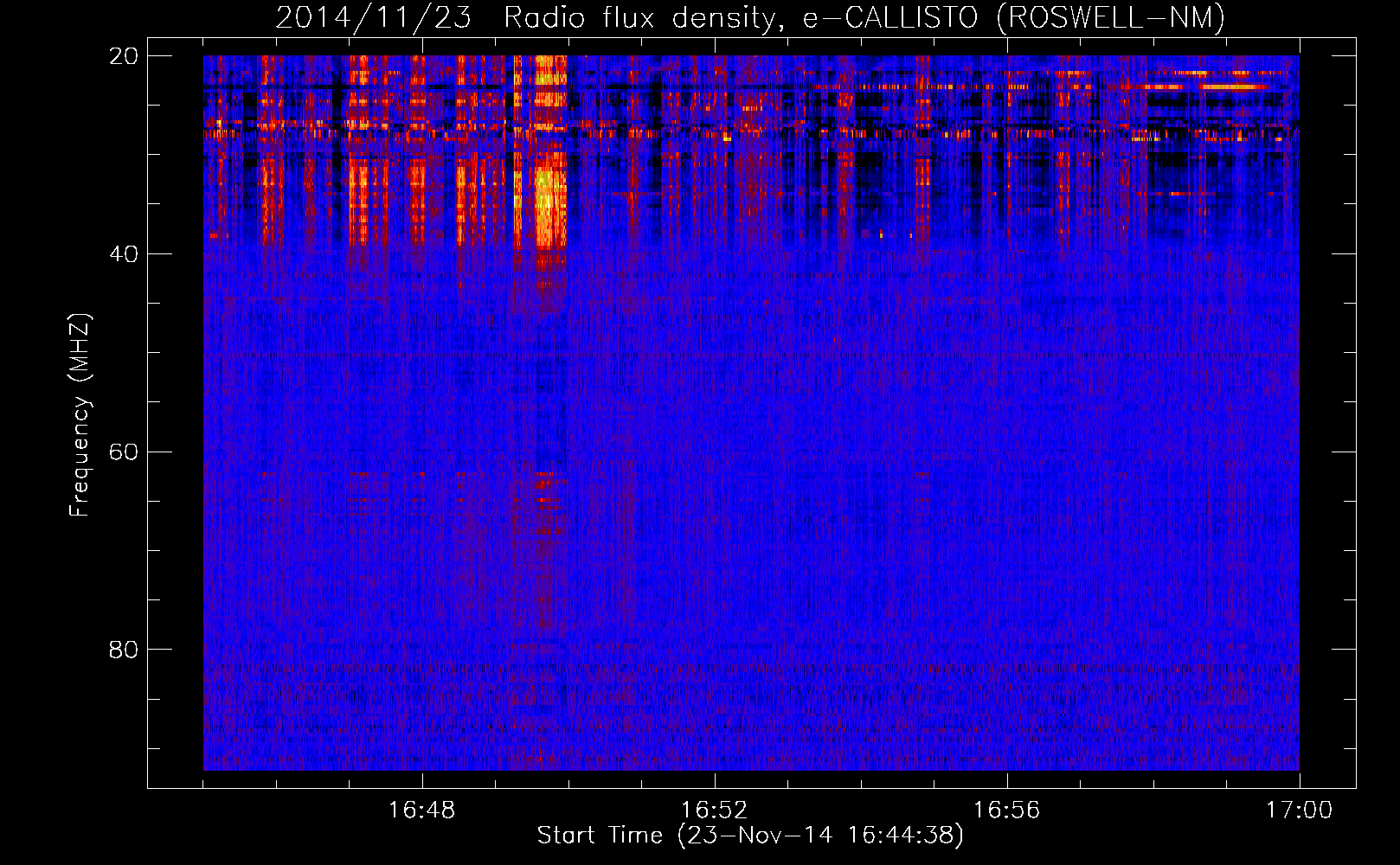Click the plot title '2014/11/23 Radio flux density'
The image size is (1400, 865).
pos(750,17)
